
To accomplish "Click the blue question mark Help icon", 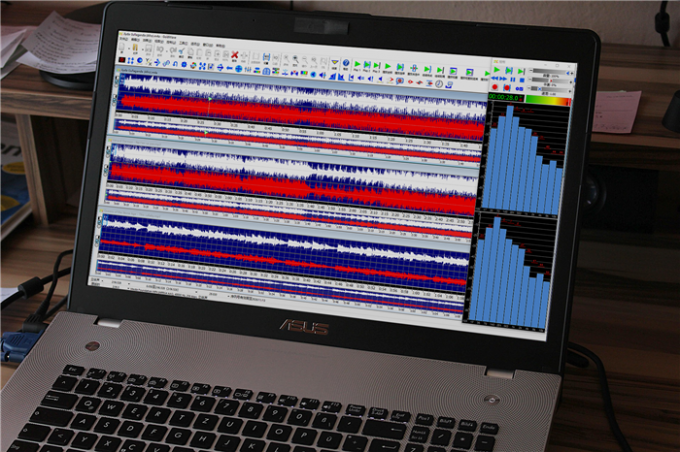I will click(346, 62).
